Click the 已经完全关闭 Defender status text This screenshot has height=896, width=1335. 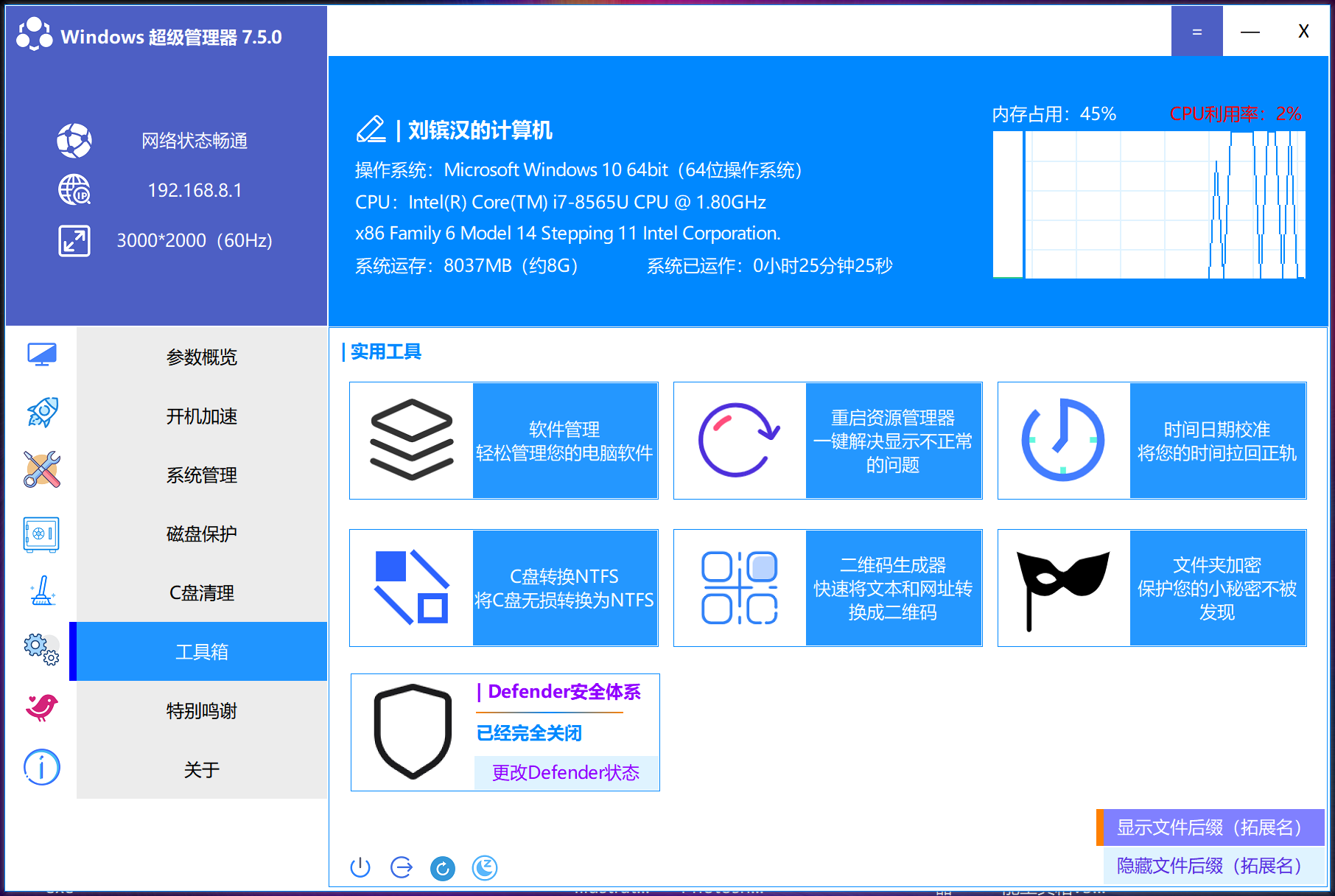tap(529, 733)
